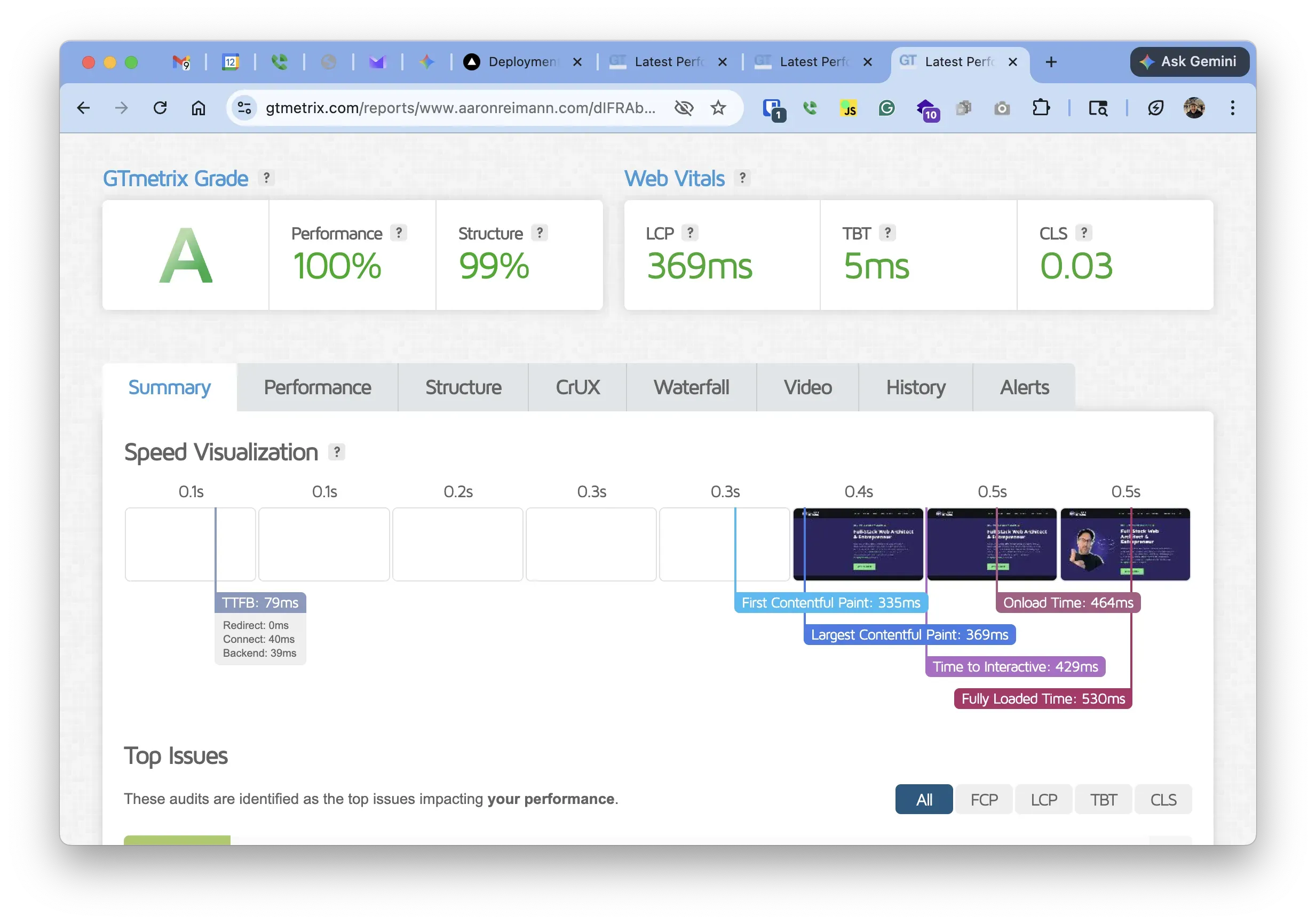Reload the GTmetrix report page

160,108
